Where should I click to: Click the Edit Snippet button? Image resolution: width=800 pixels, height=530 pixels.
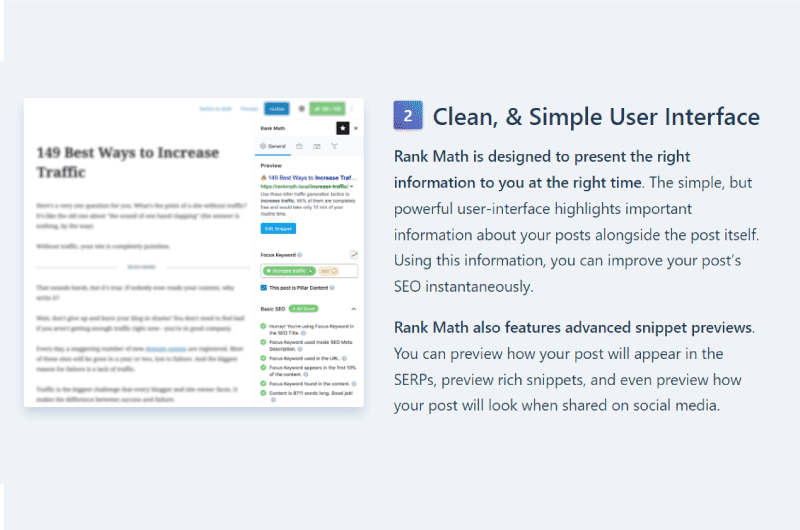[278, 229]
